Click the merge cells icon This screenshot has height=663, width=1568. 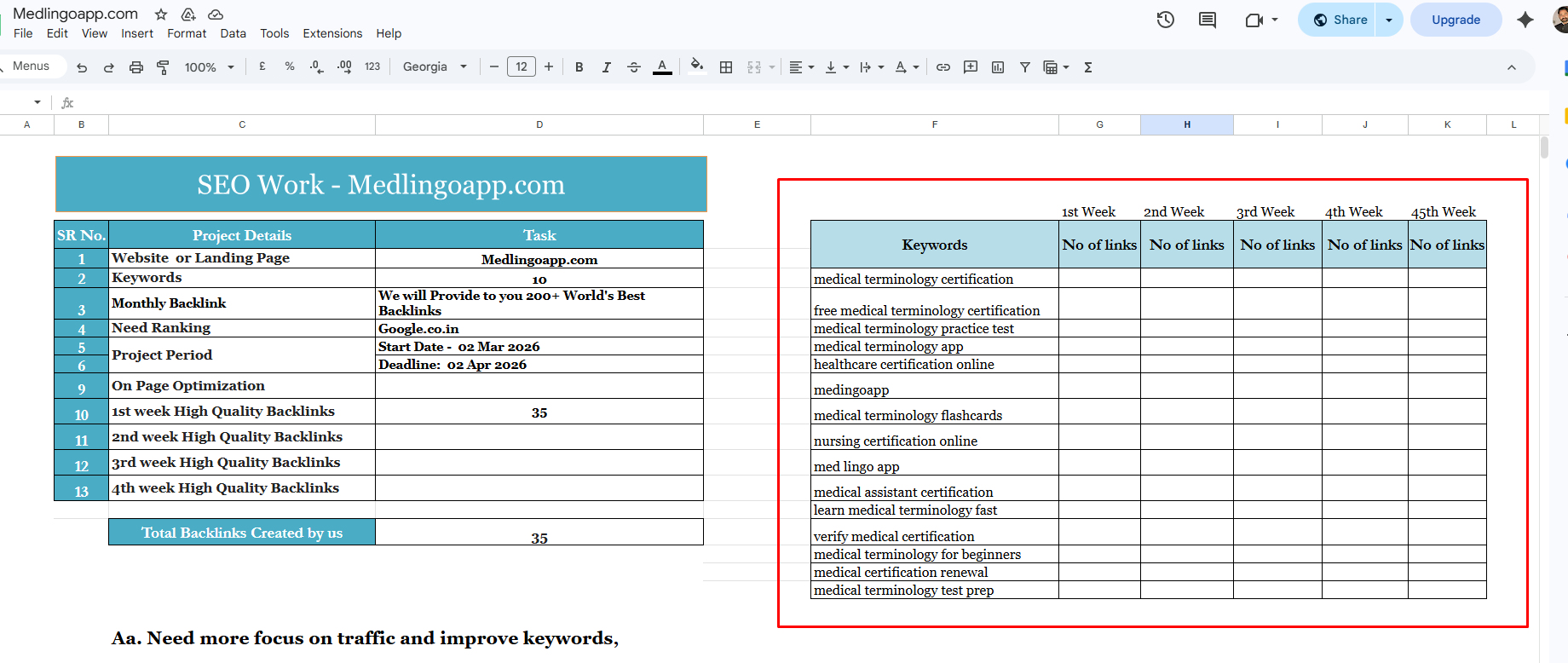[x=754, y=67]
